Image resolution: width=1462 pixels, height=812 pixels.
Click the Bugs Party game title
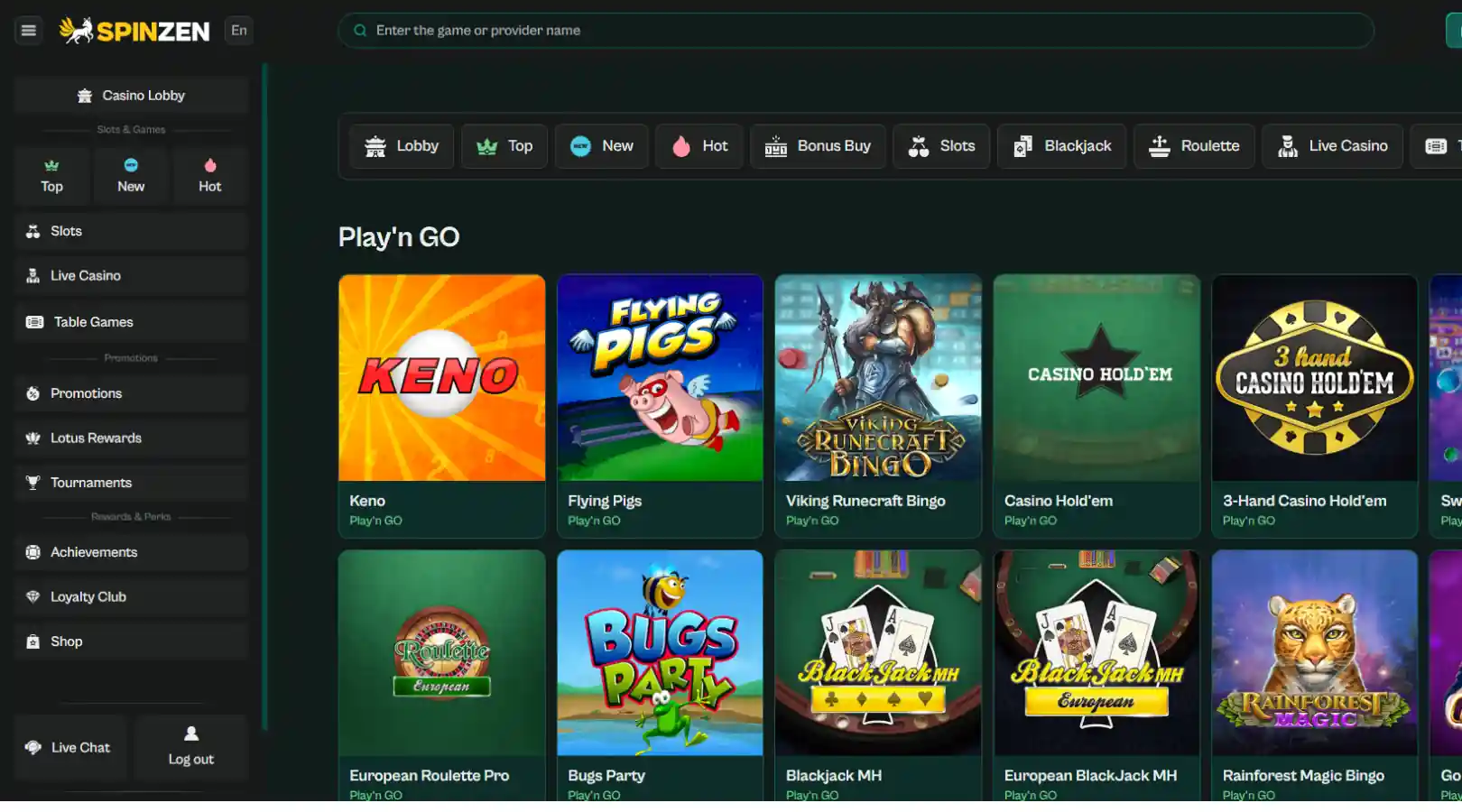tap(606, 776)
